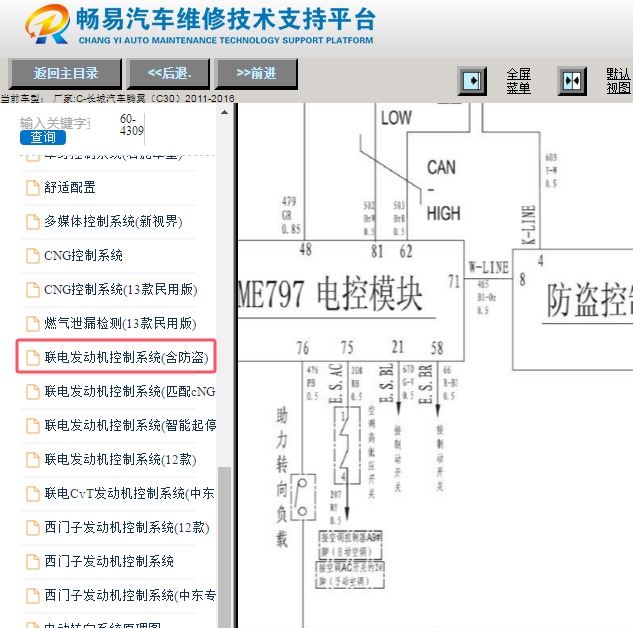Select the 默认视图 link
The image size is (633, 628).
(x=618, y=81)
